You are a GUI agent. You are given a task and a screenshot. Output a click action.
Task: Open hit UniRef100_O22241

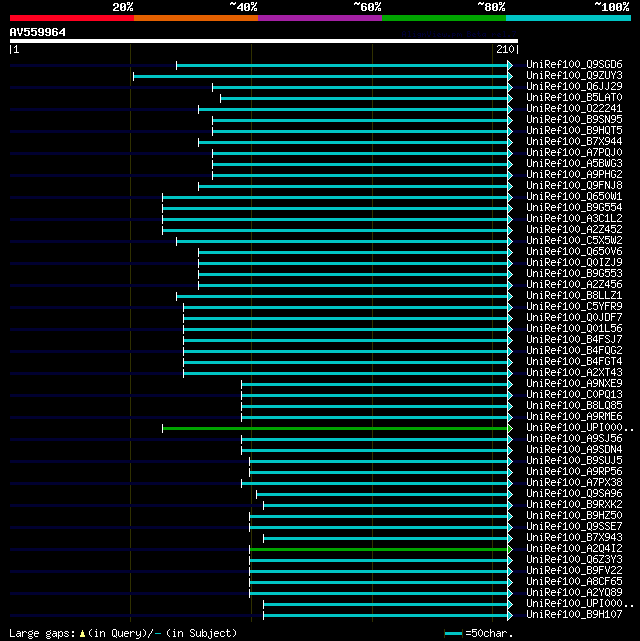click(574, 109)
